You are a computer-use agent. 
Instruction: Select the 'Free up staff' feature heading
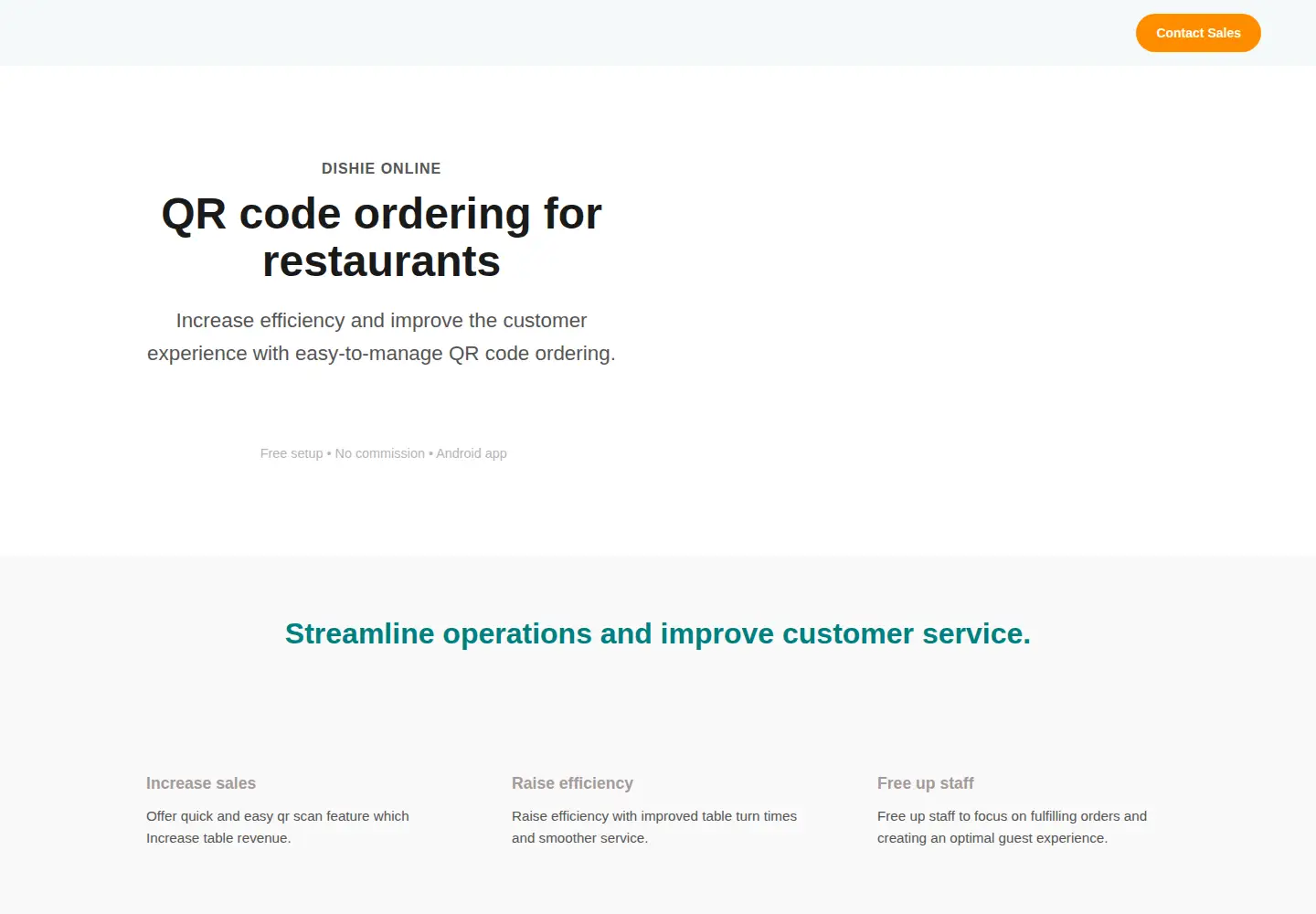(925, 783)
